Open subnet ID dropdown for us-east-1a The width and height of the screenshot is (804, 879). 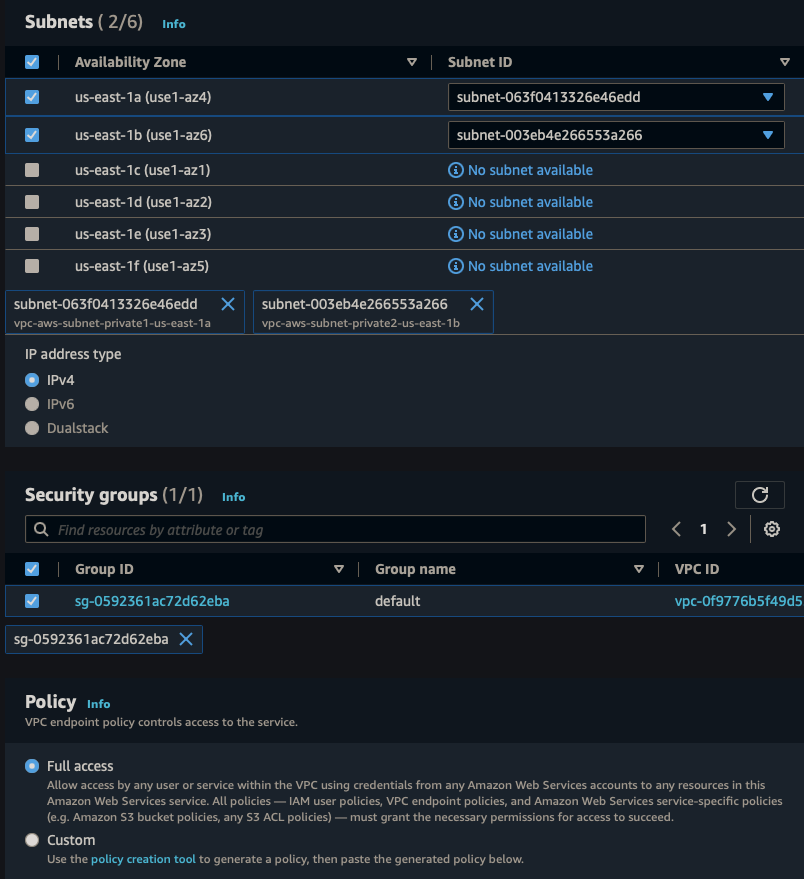coord(769,97)
